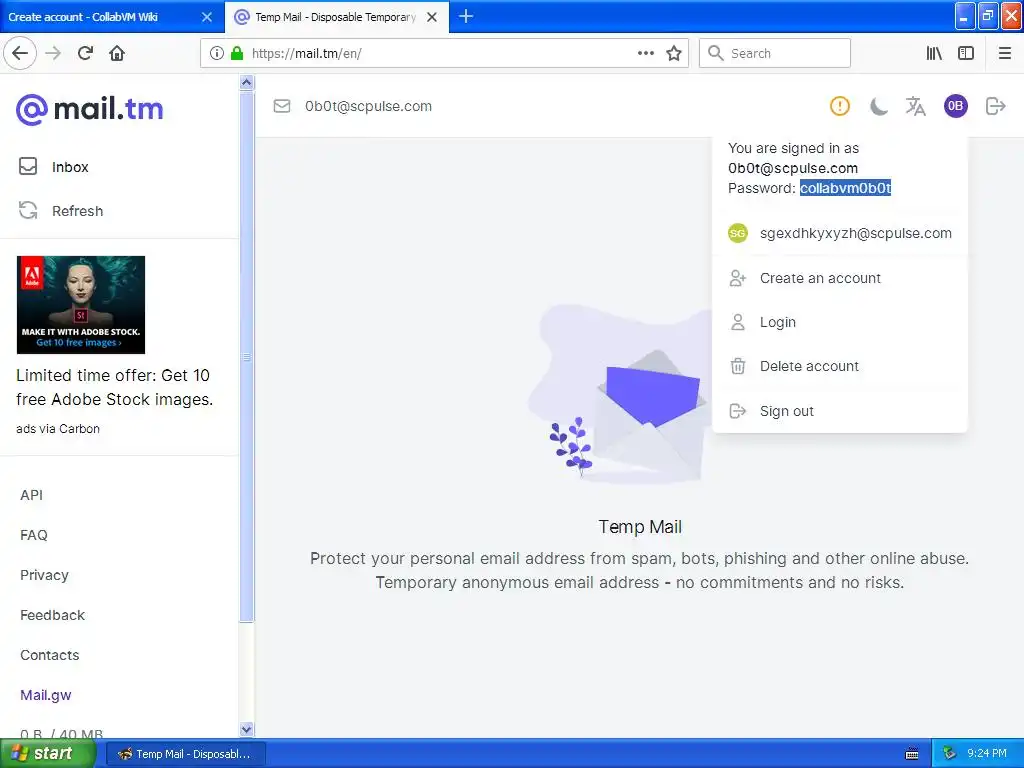This screenshot has height=768, width=1024.
Task: Click the sidebar vertical scrollbar thumb
Action: [246, 357]
